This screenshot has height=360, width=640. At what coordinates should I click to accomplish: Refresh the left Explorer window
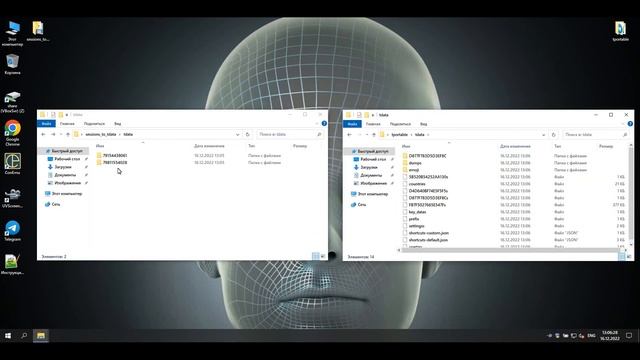[247, 134]
